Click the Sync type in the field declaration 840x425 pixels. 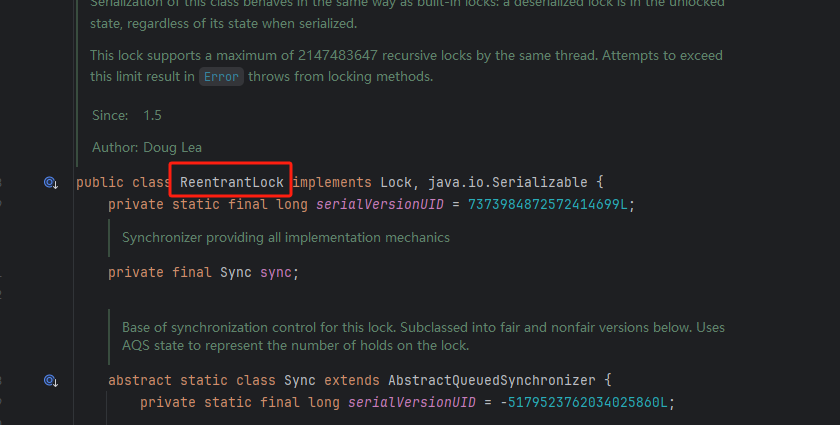point(236,272)
